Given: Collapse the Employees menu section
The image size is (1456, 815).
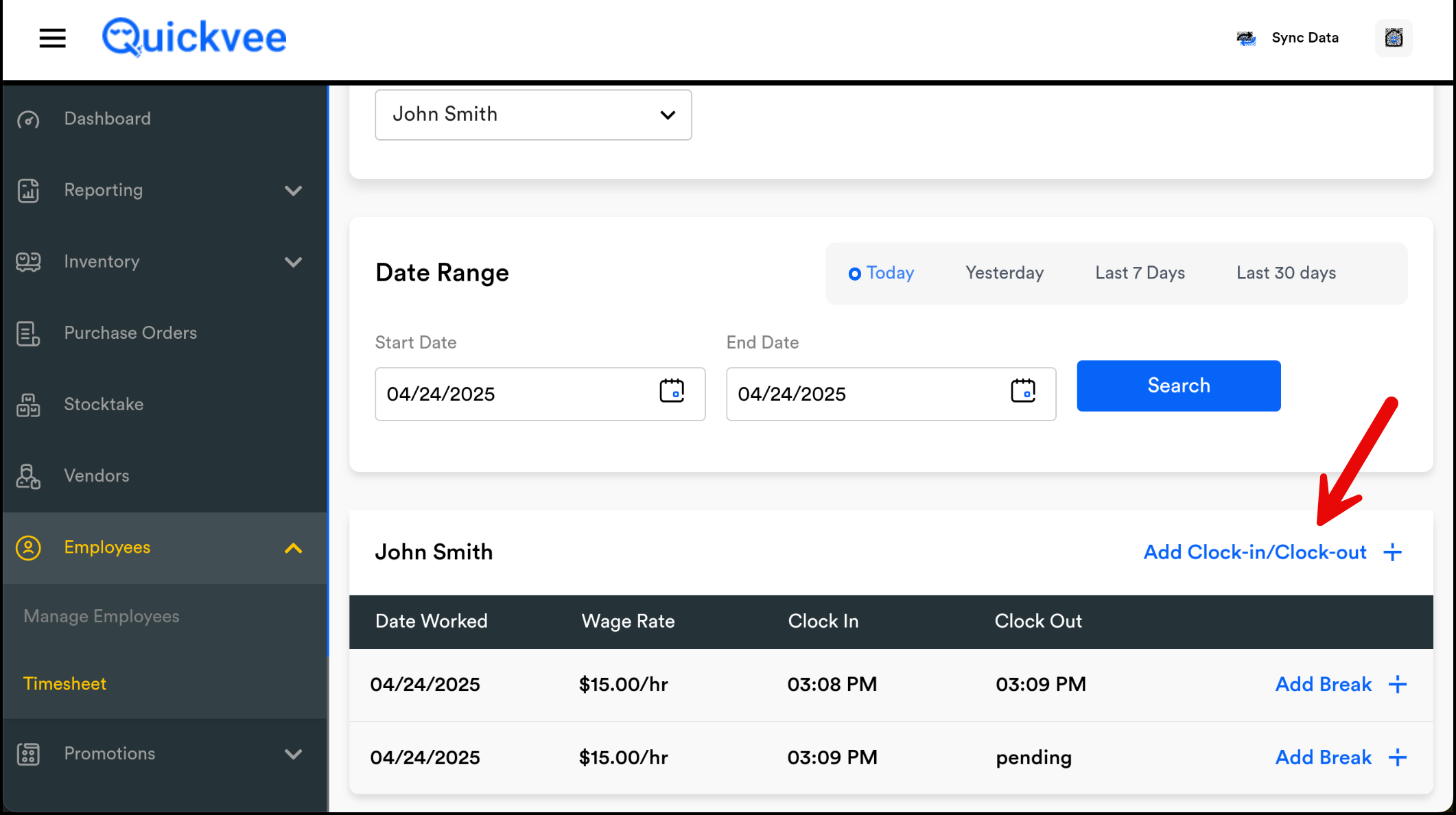Looking at the screenshot, I should pos(293,548).
